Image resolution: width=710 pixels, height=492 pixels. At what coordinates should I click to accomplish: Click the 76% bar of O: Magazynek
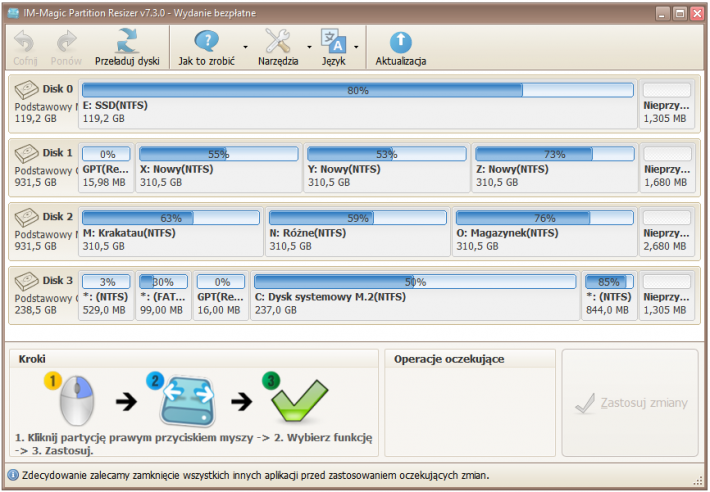tap(545, 218)
